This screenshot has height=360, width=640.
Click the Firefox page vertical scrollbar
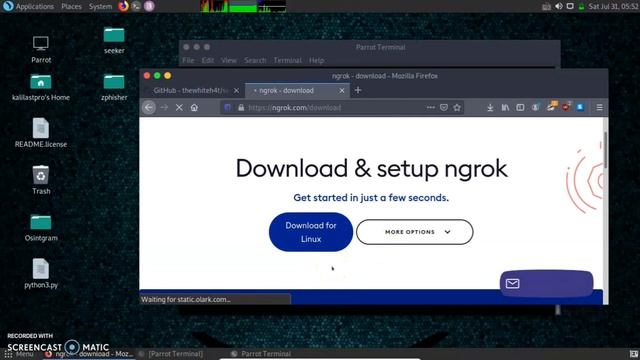point(605,150)
